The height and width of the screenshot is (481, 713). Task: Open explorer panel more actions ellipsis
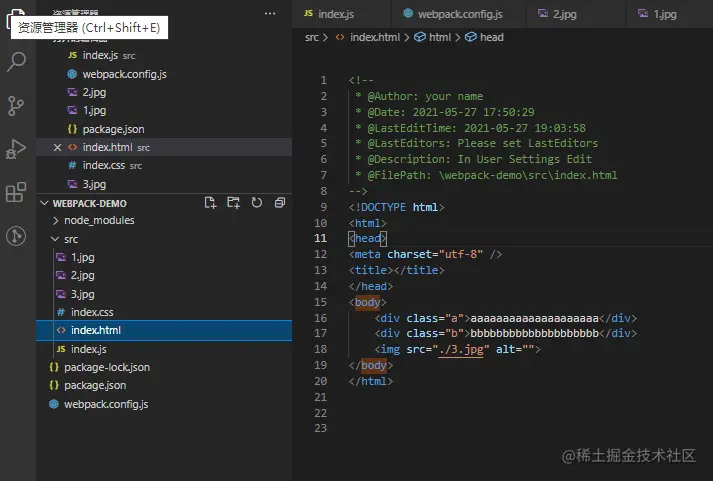[270, 14]
